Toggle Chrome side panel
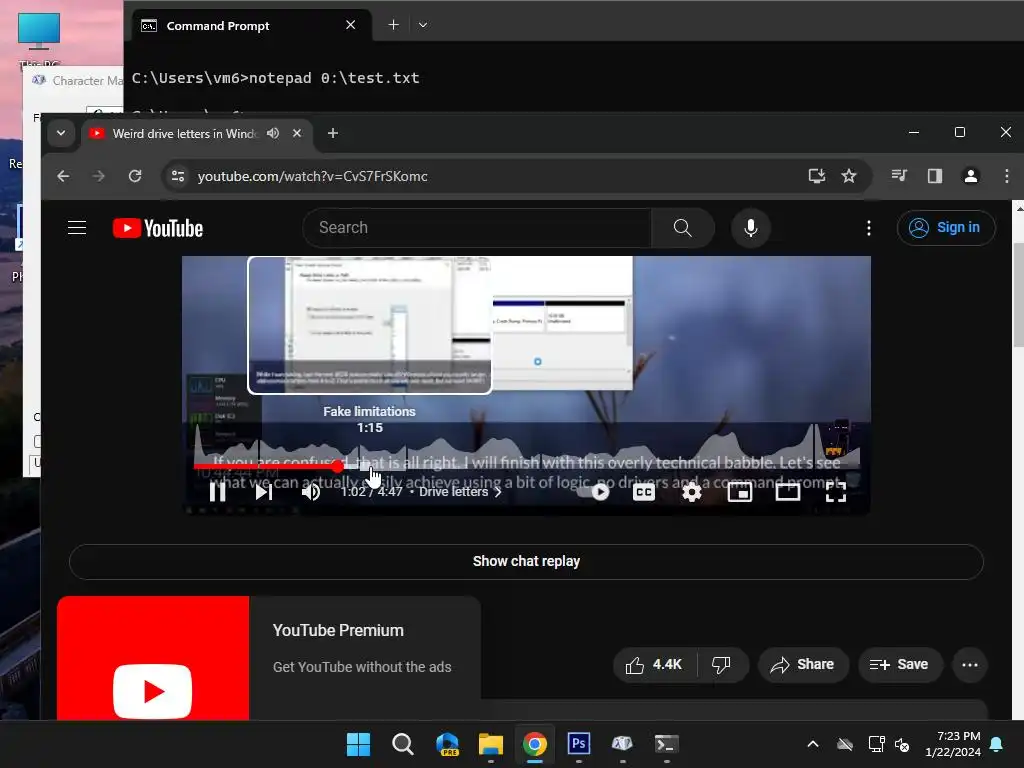Viewport: 1024px width, 768px height. coord(935,176)
